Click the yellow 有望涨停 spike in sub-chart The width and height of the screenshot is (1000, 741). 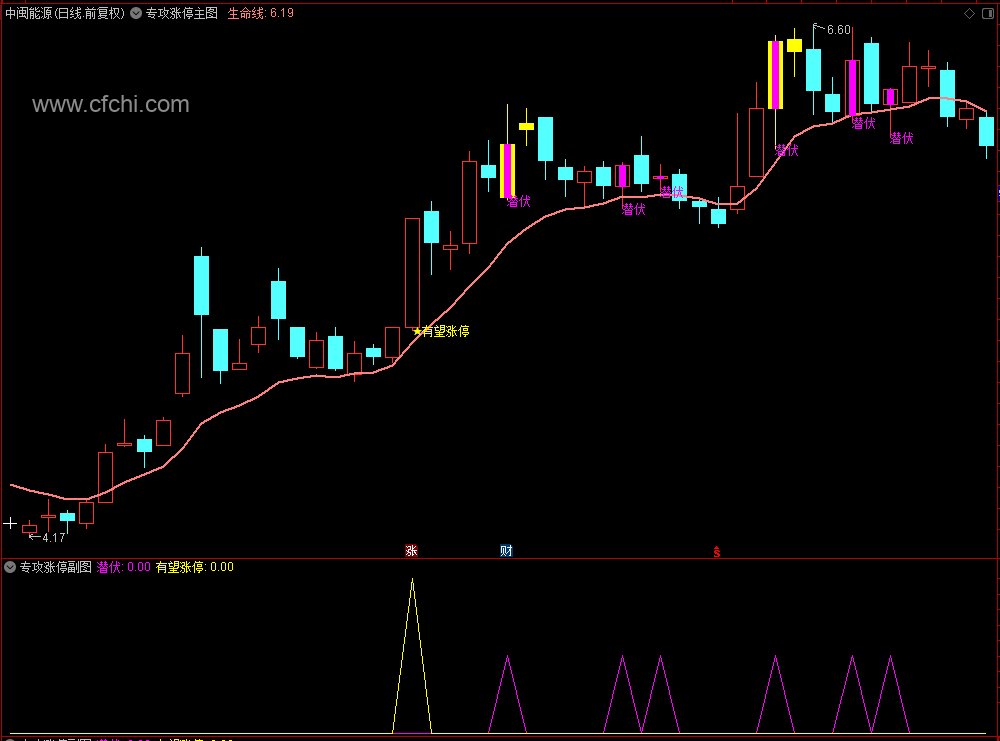(x=413, y=656)
